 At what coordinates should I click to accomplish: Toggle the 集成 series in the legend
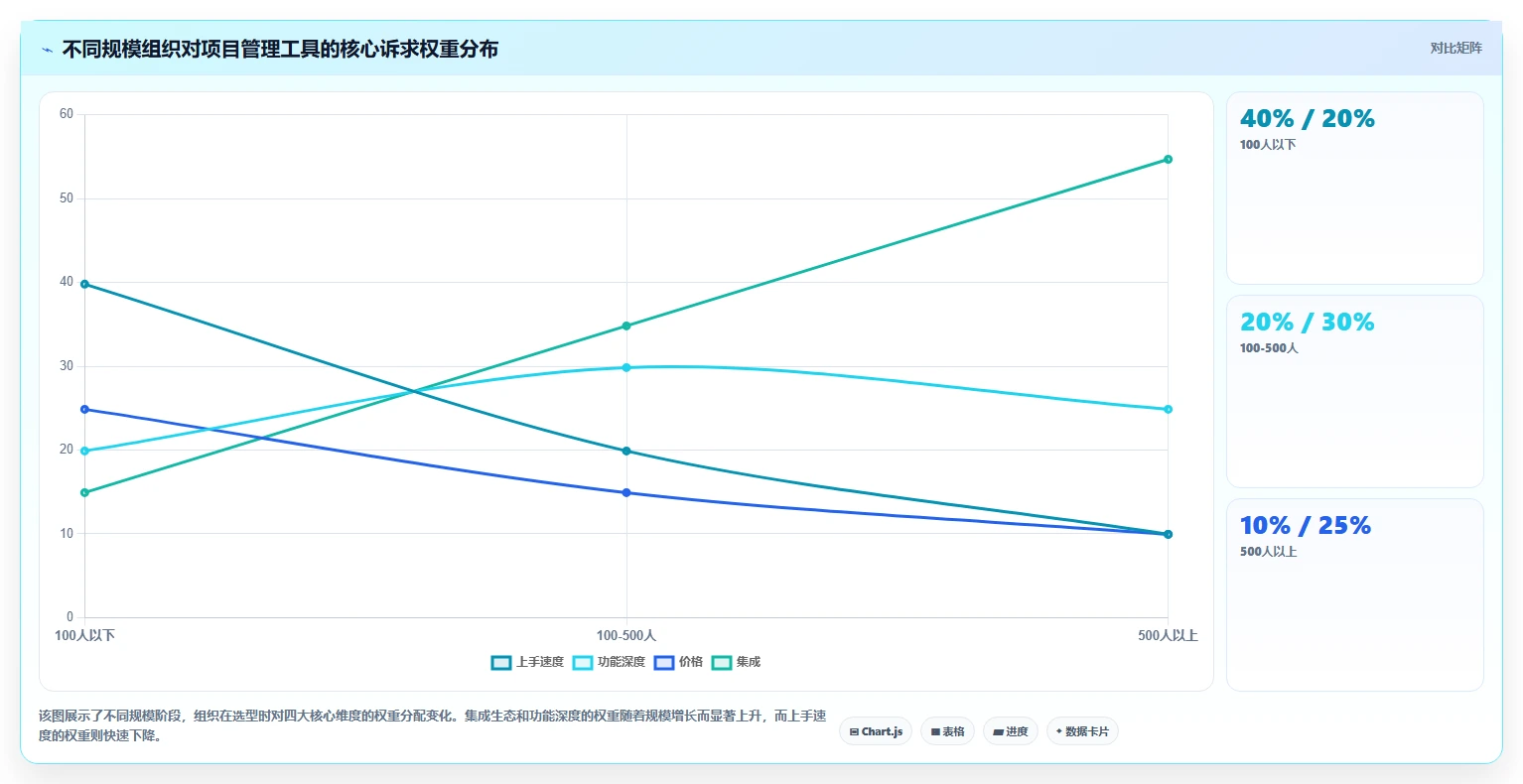[x=736, y=662]
